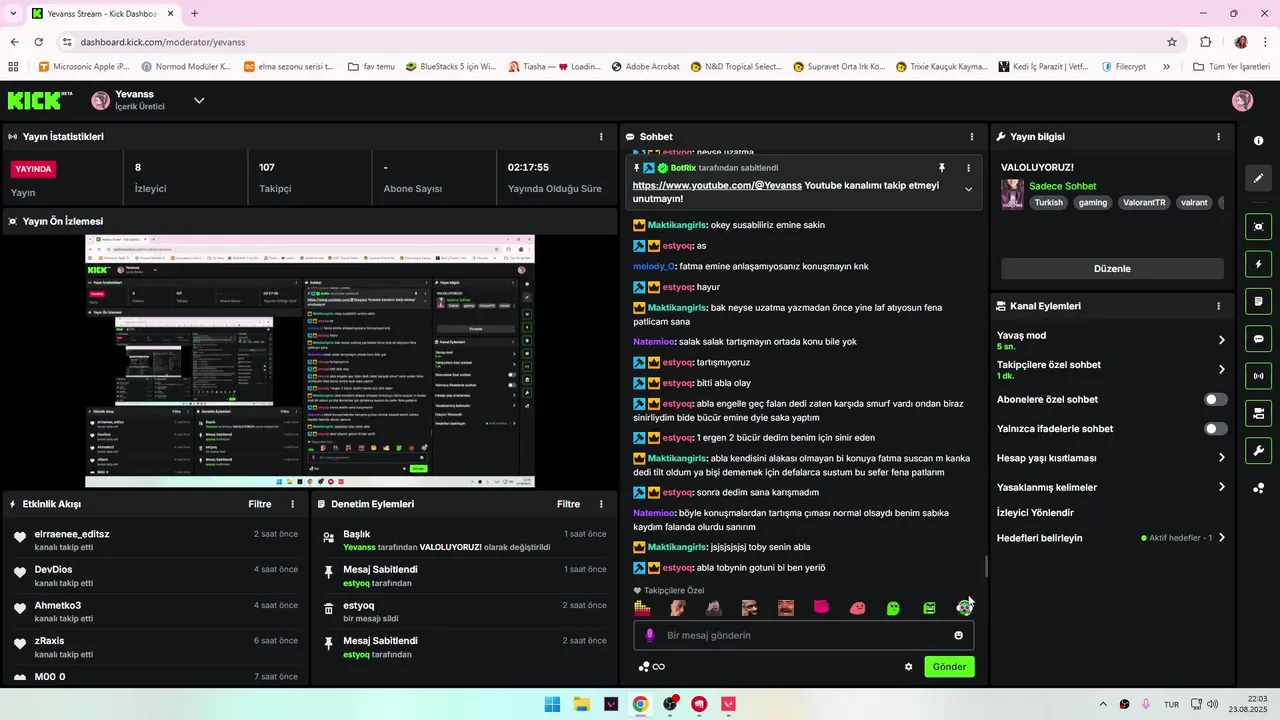Open Filtre in Denetim Eylemleri panel
The height and width of the screenshot is (720, 1280).
568,504
